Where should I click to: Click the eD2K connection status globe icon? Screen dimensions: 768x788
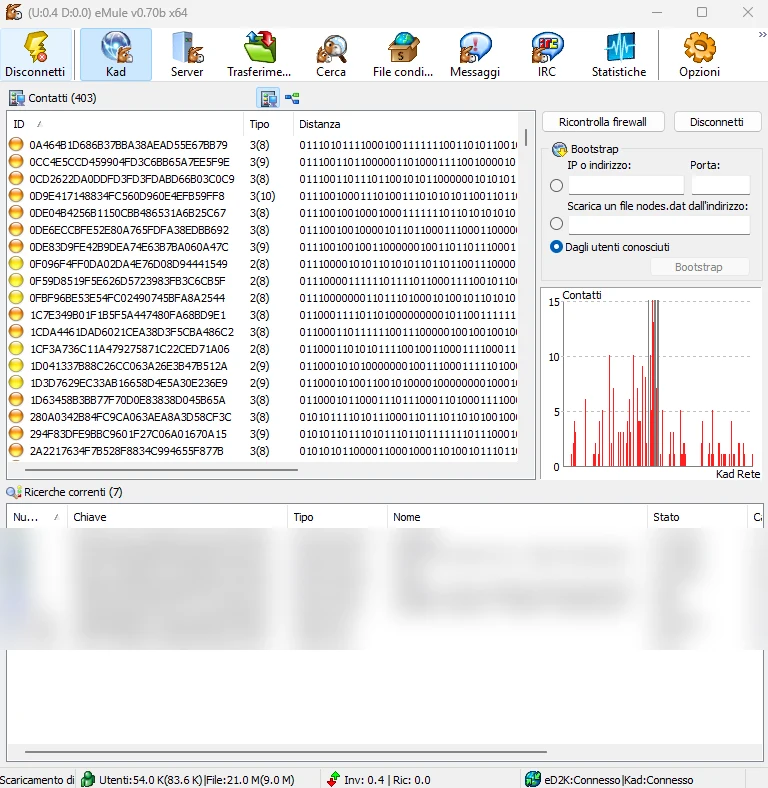click(533, 779)
